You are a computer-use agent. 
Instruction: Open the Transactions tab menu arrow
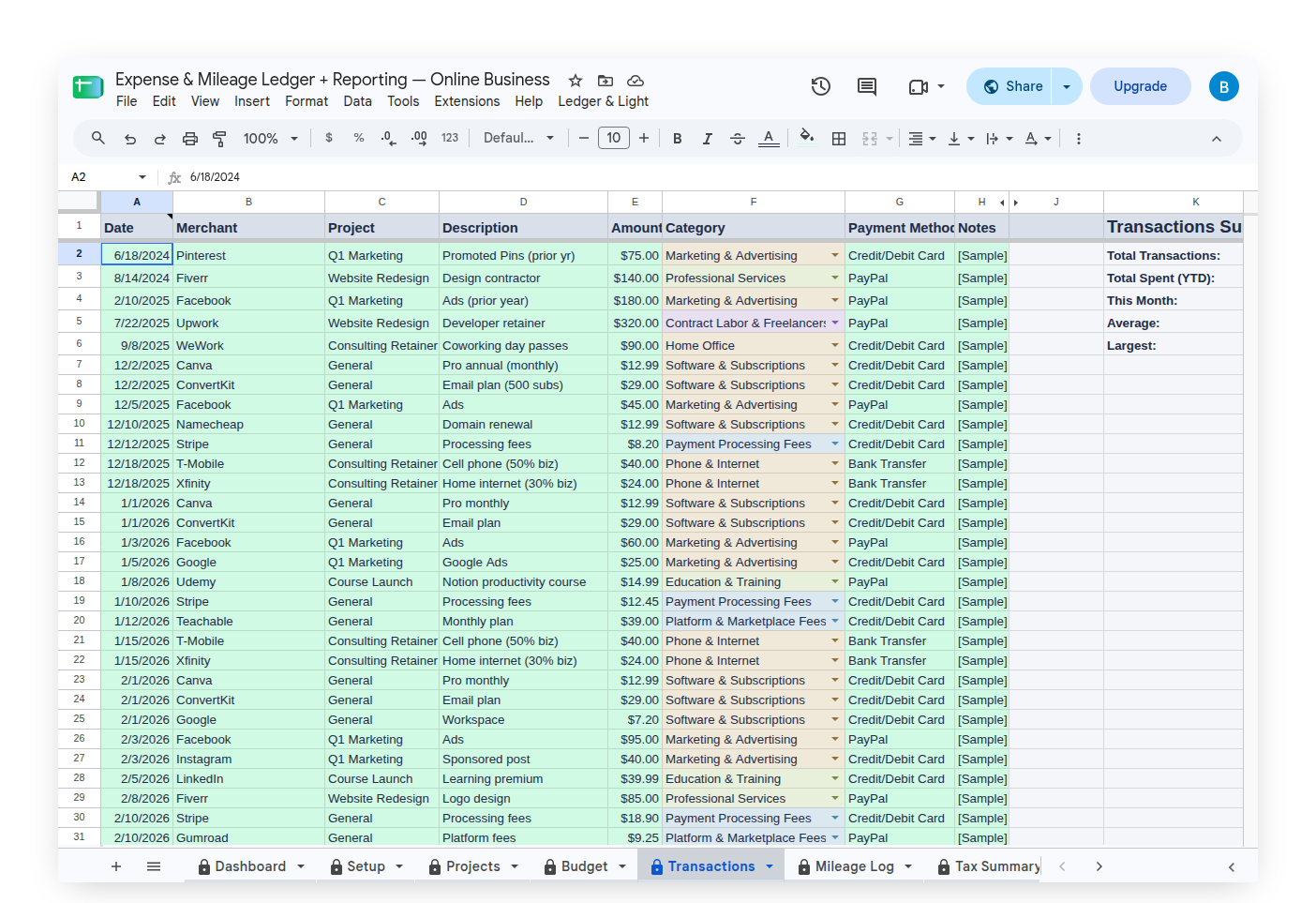(770, 866)
